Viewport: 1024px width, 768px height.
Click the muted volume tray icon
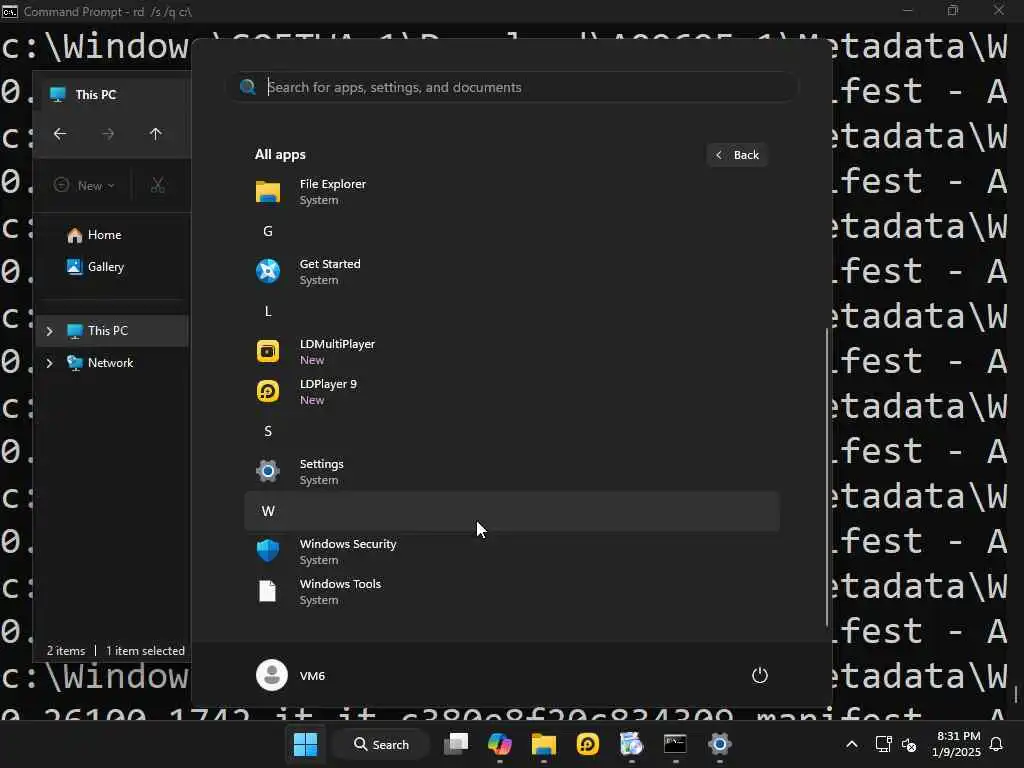pos(909,744)
